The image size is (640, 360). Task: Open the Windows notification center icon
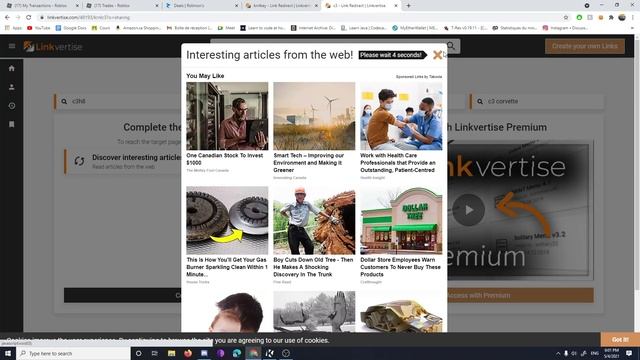629,353
